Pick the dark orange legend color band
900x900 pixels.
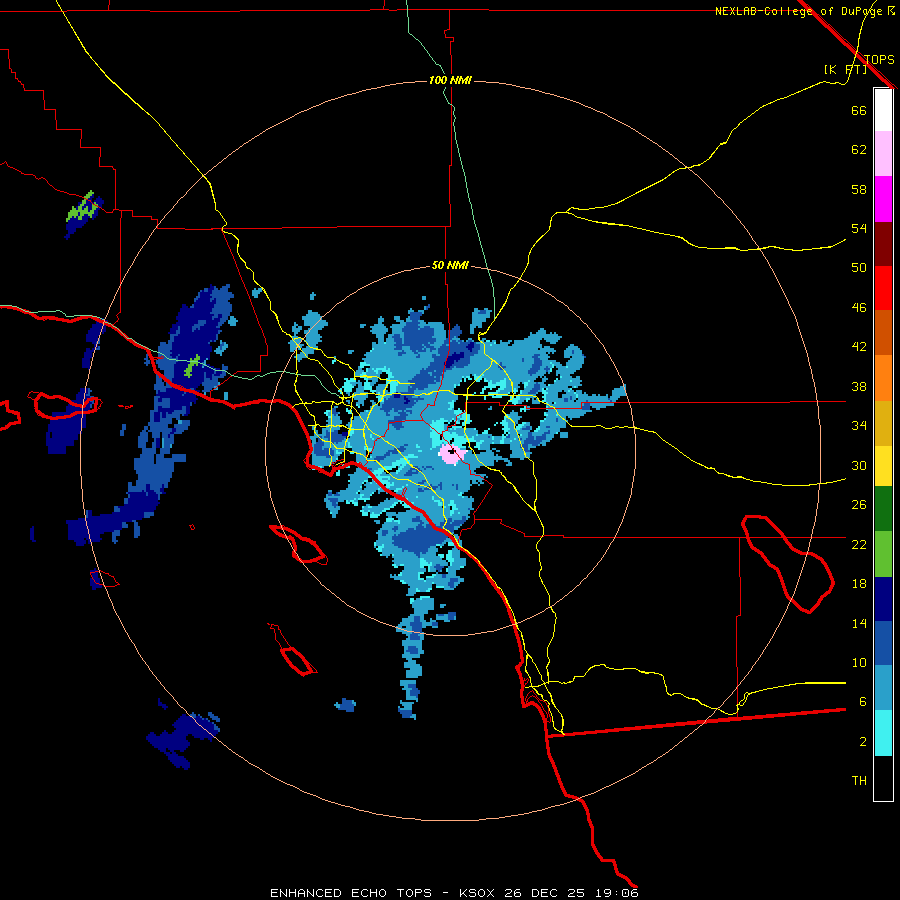pyautogui.click(x=883, y=333)
